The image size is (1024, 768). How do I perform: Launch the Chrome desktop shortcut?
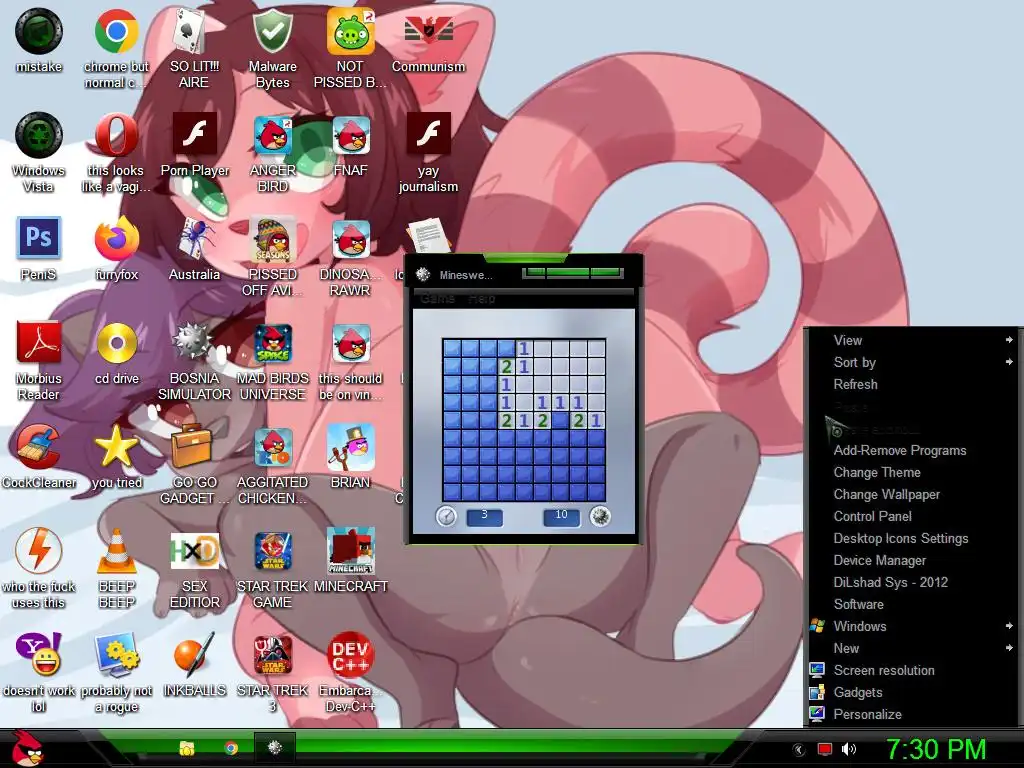pos(116,31)
